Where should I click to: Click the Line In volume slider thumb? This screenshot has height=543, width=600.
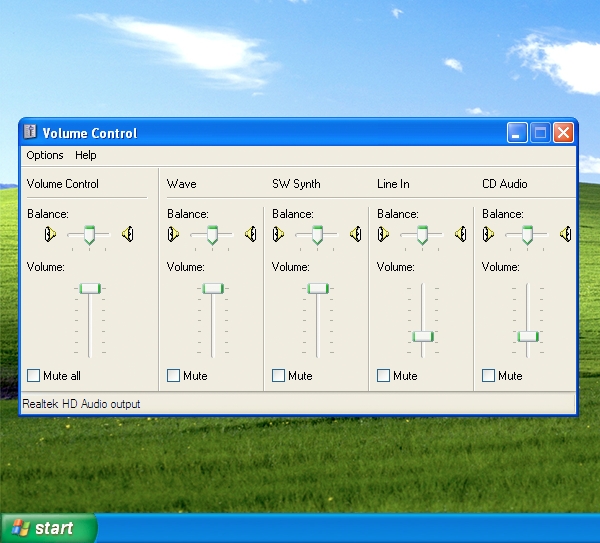(x=423, y=337)
